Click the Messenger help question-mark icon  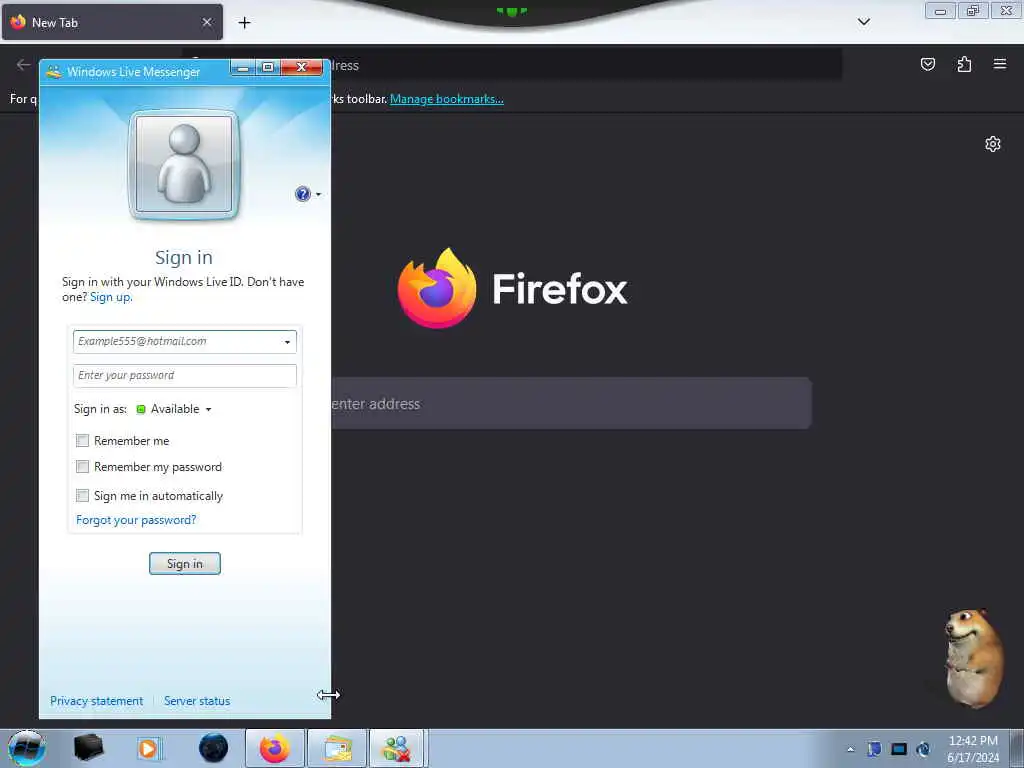(302, 194)
